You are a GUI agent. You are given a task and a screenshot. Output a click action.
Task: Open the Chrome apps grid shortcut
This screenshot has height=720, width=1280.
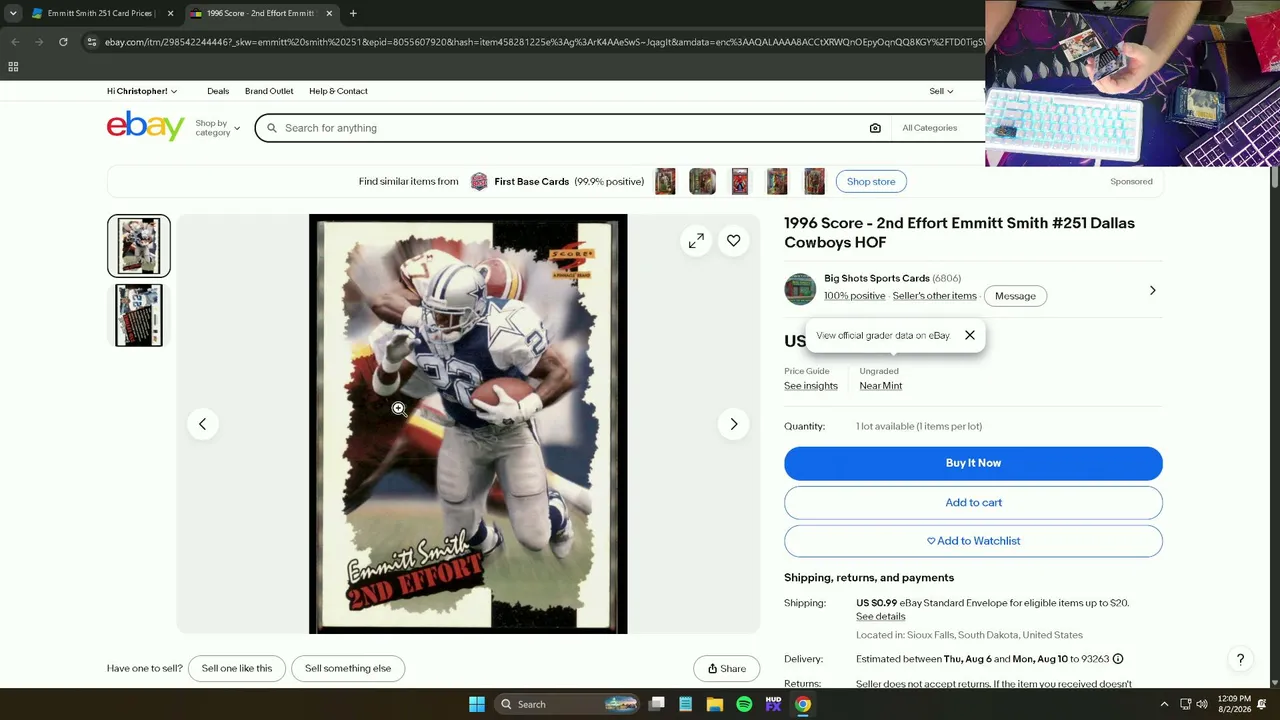tap(13, 67)
